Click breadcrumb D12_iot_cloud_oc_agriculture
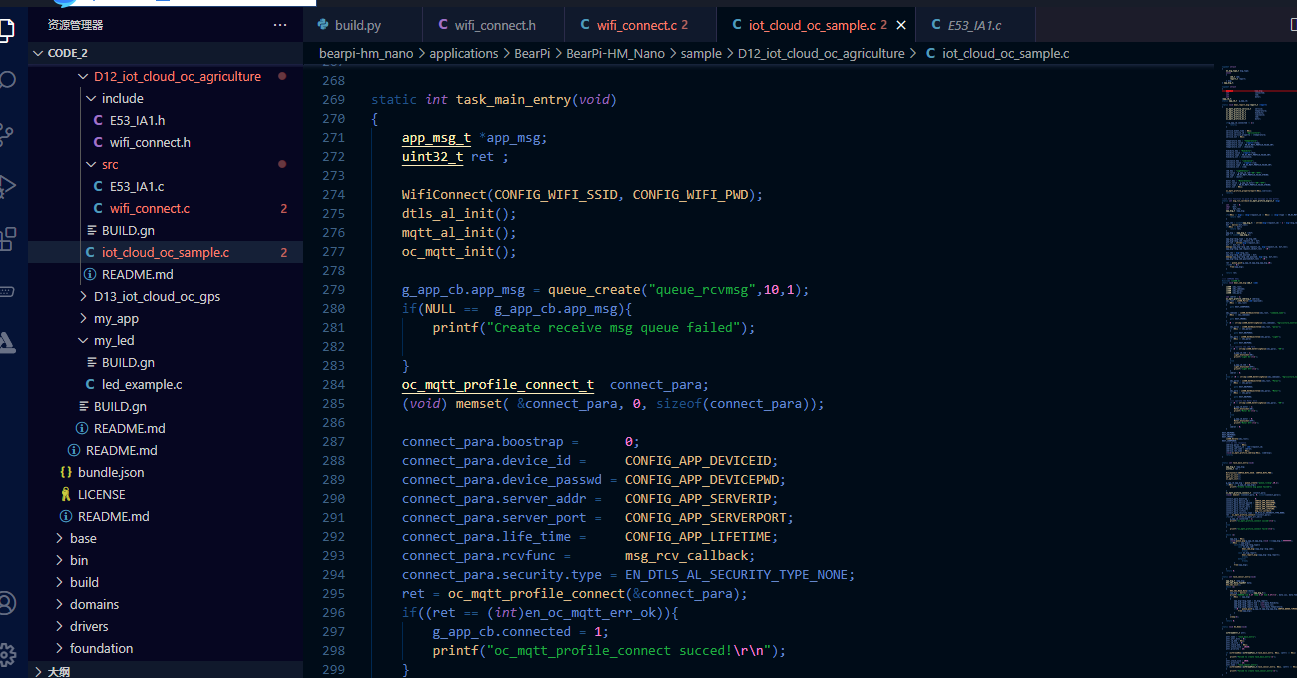The width and height of the screenshot is (1297, 678). coord(821,53)
